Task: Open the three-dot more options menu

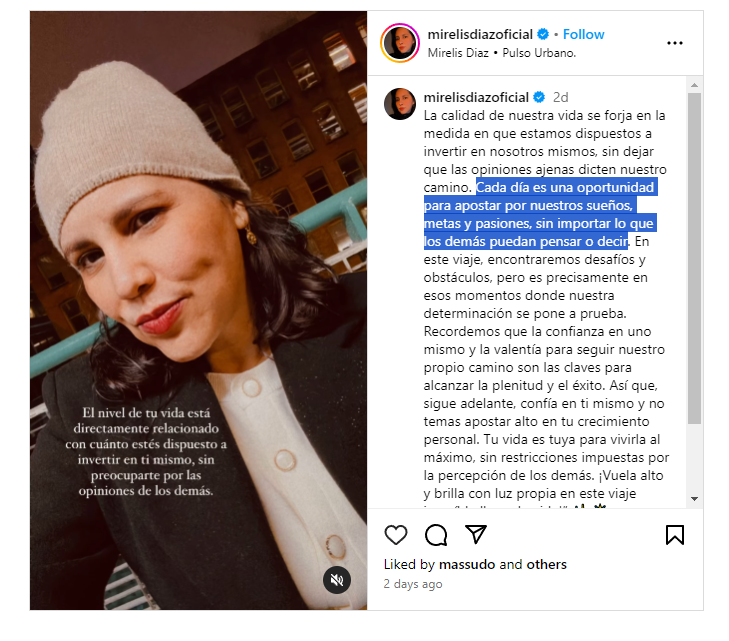Action: pyautogui.click(x=675, y=43)
